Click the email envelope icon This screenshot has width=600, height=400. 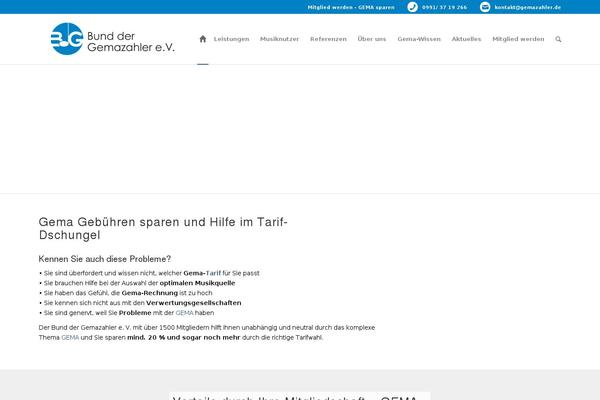click(x=485, y=7)
